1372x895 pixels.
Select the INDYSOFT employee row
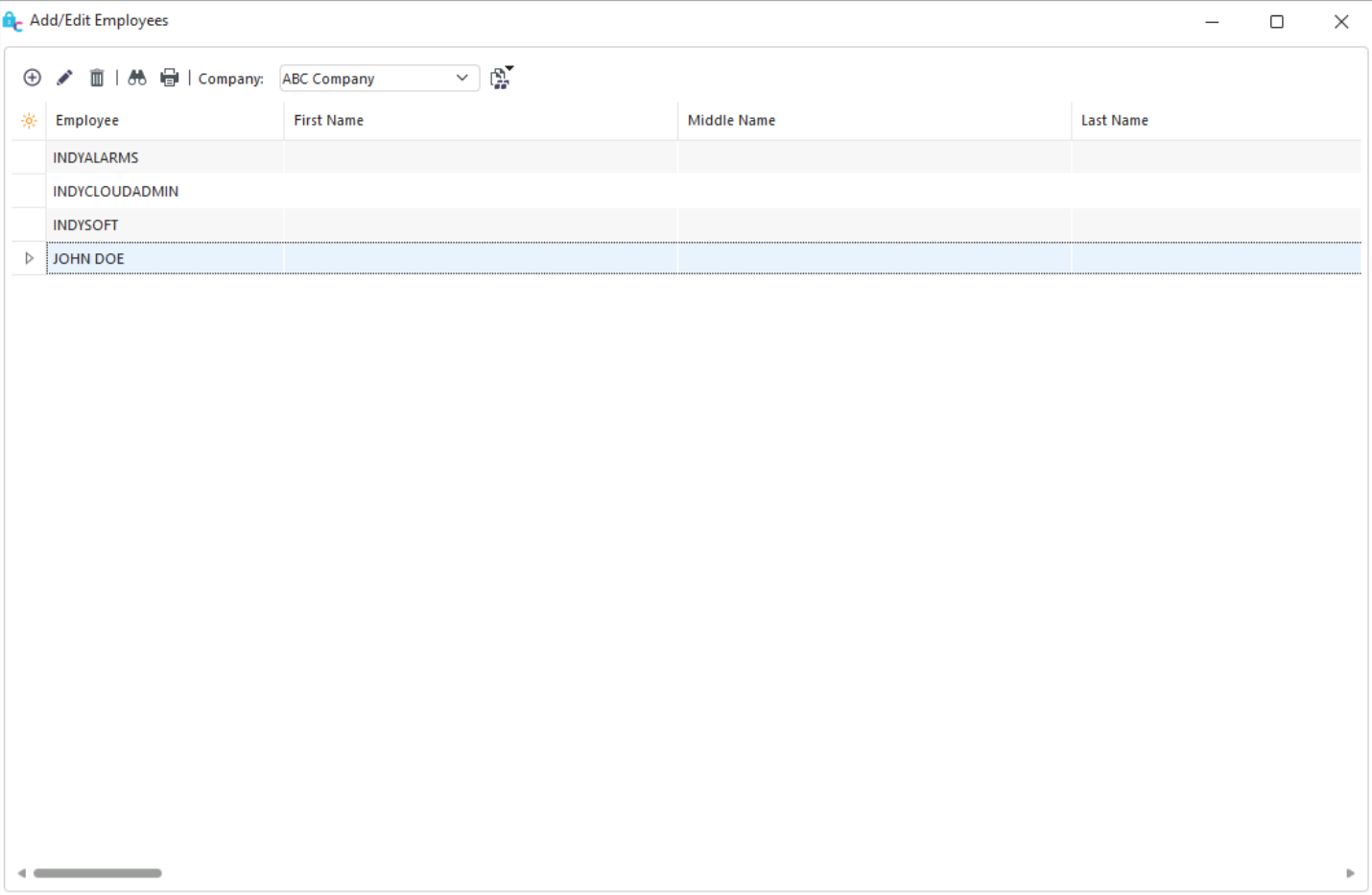tap(86, 224)
